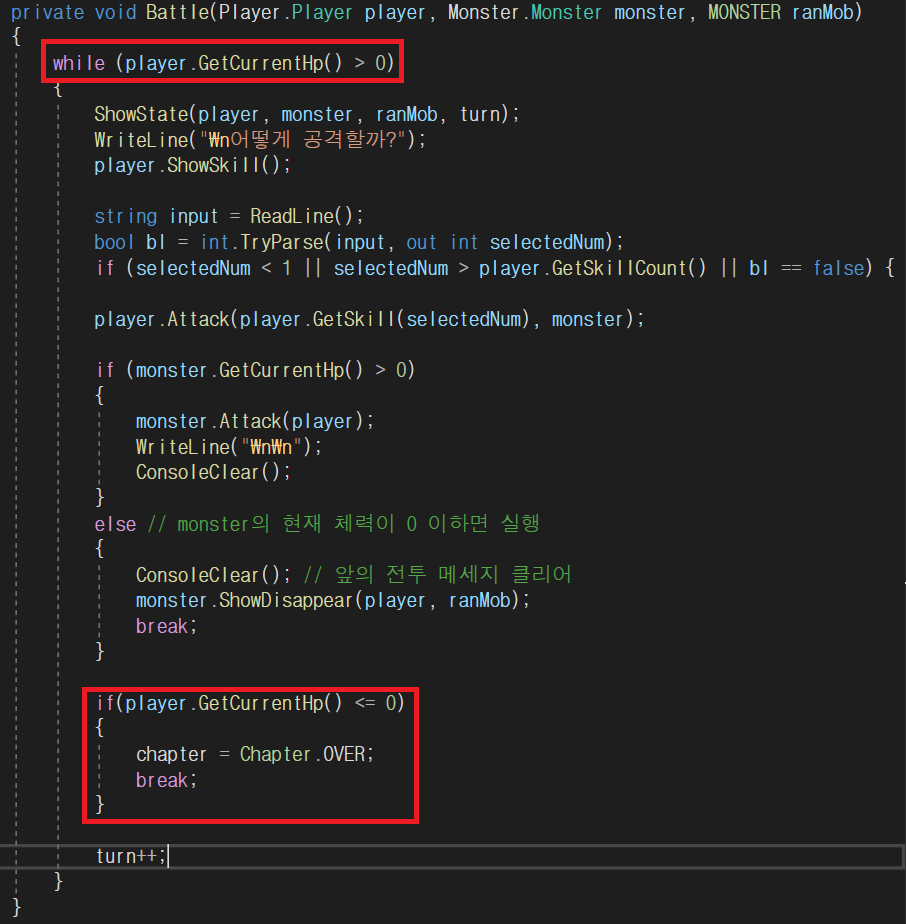The height and width of the screenshot is (924, 906).
Task: Click the else keyword
Action: click(x=115, y=524)
